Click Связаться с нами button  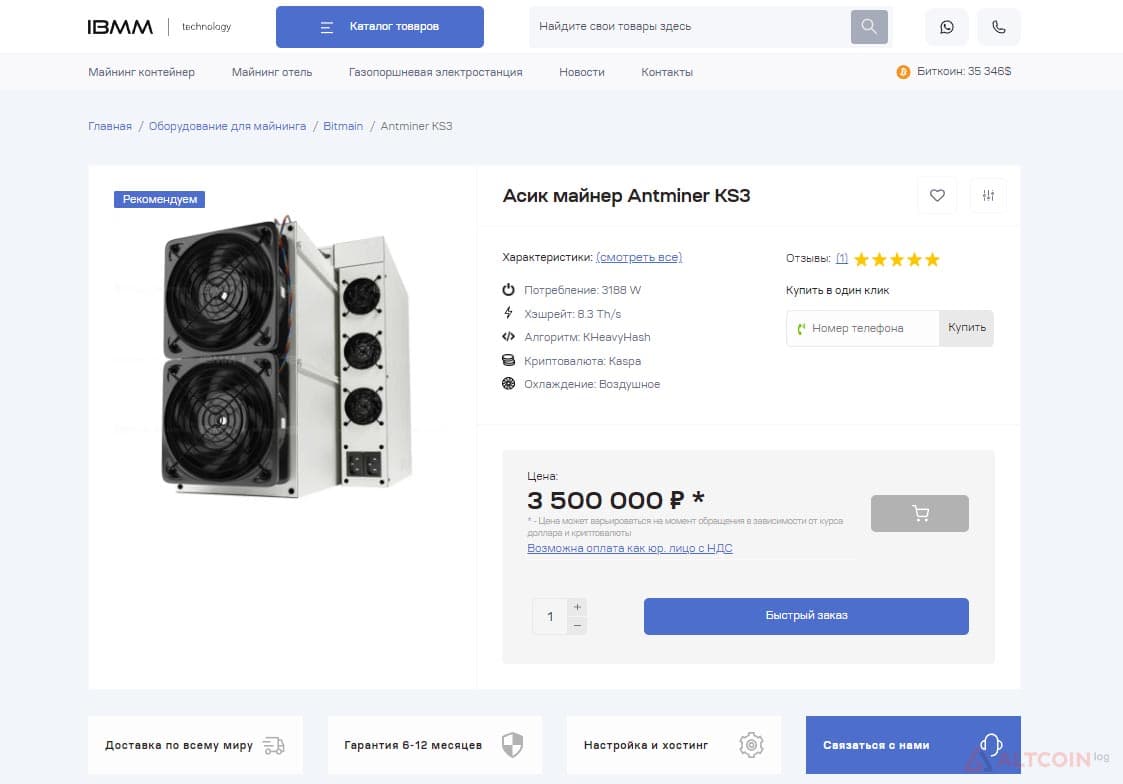[913, 745]
